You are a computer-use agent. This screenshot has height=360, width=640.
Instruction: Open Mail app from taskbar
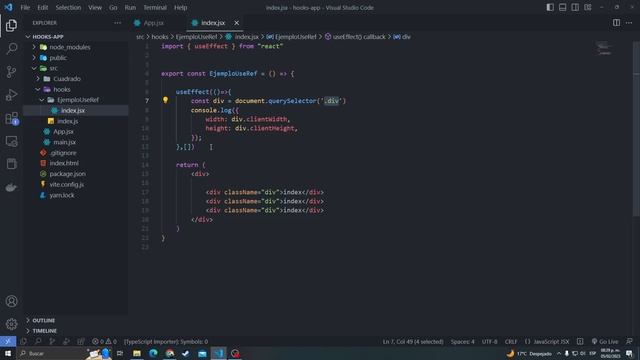click(202, 353)
